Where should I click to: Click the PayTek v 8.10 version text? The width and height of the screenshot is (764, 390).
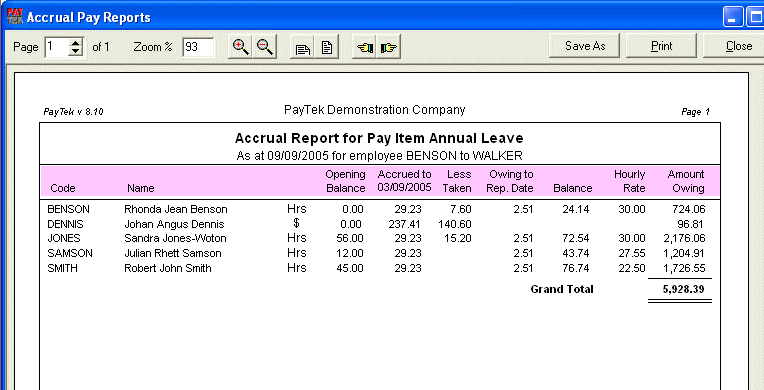coord(73,112)
